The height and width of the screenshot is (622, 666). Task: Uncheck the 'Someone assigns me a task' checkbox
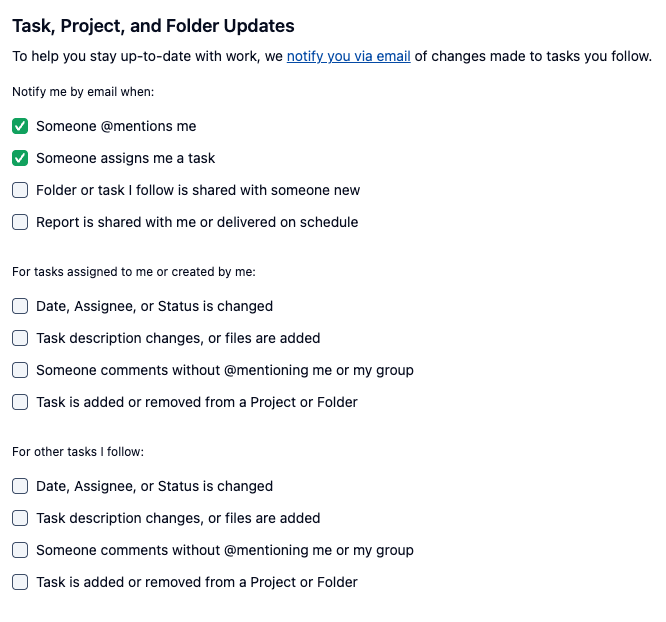pos(20,158)
